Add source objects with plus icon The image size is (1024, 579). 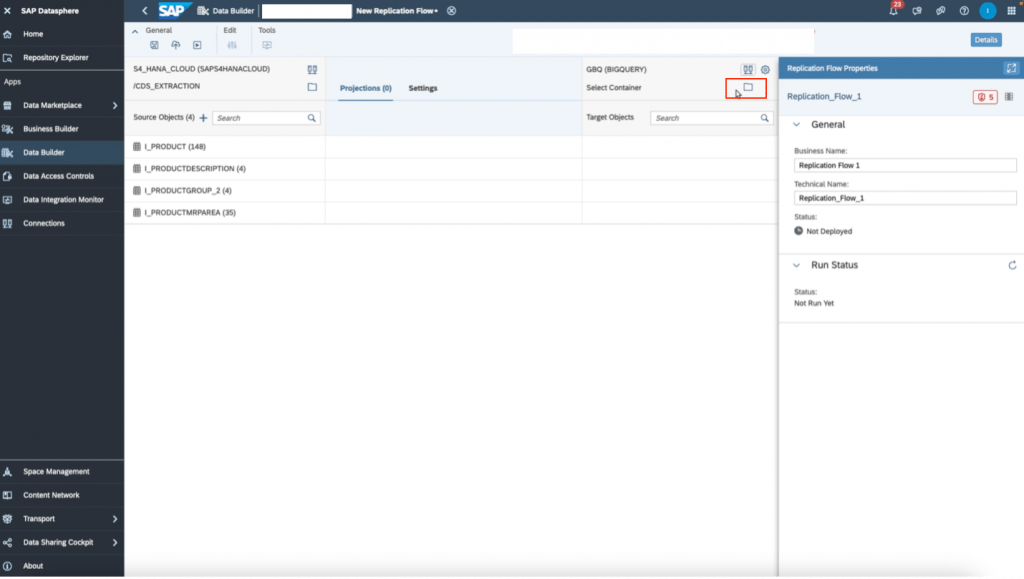[x=203, y=118]
